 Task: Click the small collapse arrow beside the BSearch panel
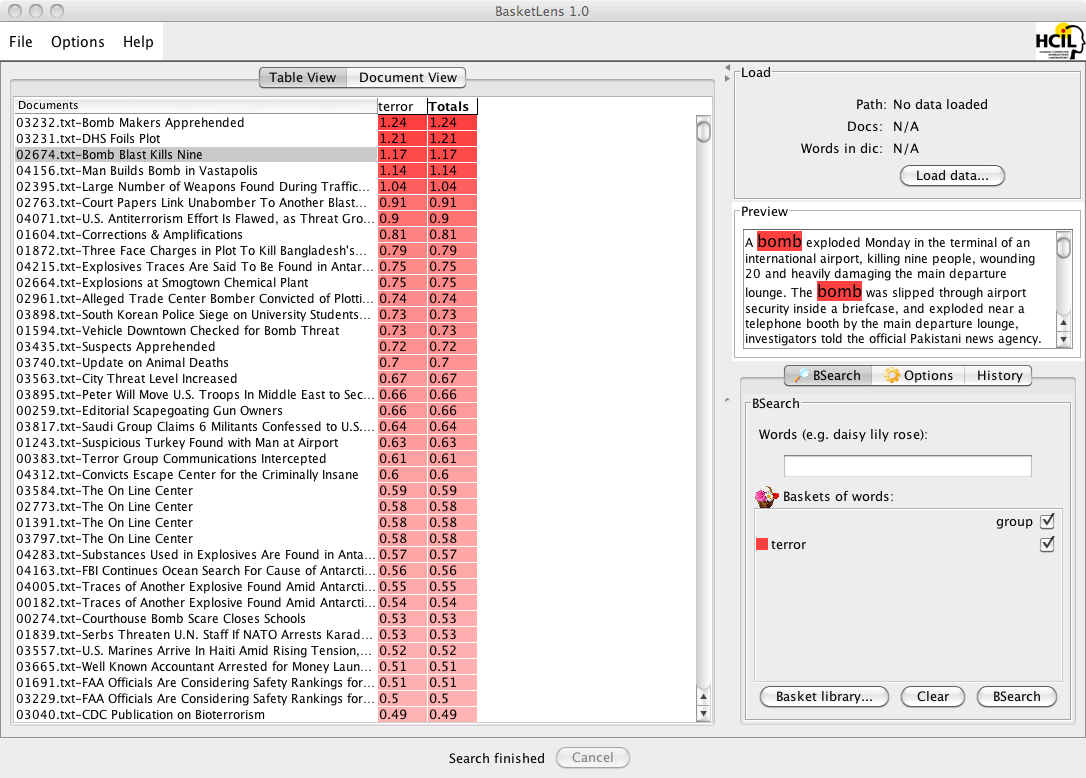pyautogui.click(x=727, y=400)
